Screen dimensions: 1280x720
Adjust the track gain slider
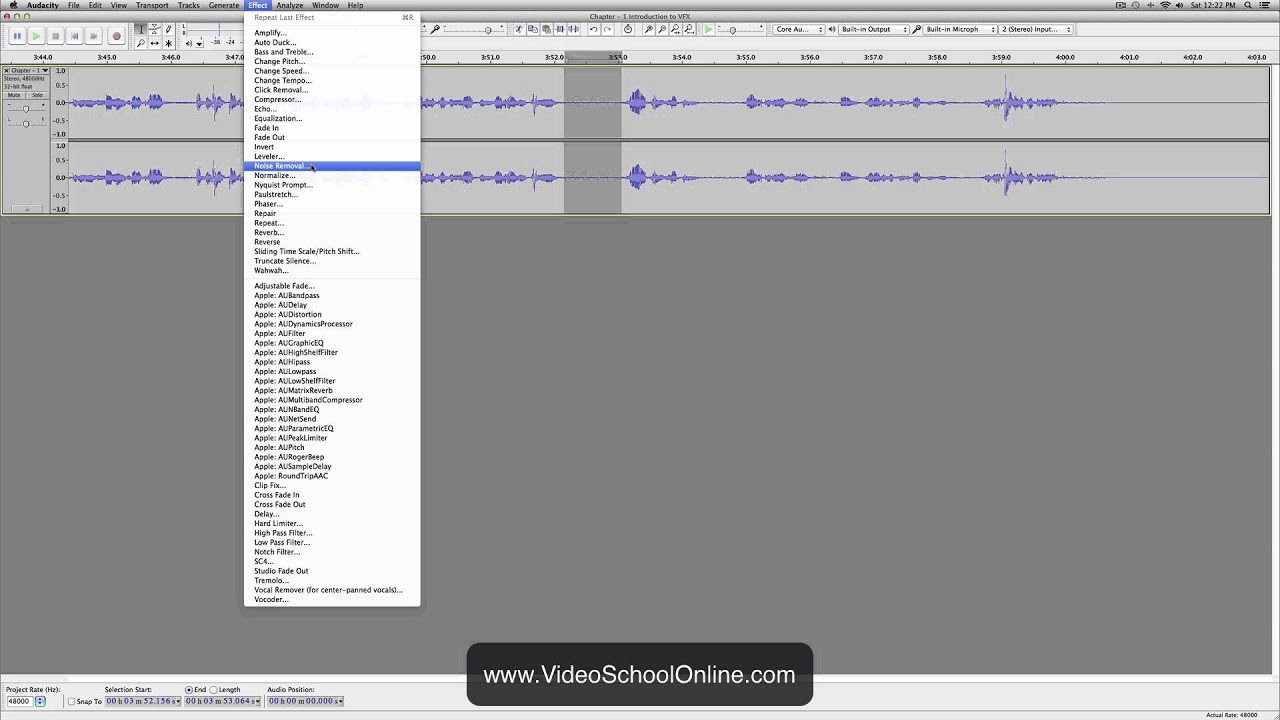coord(26,108)
